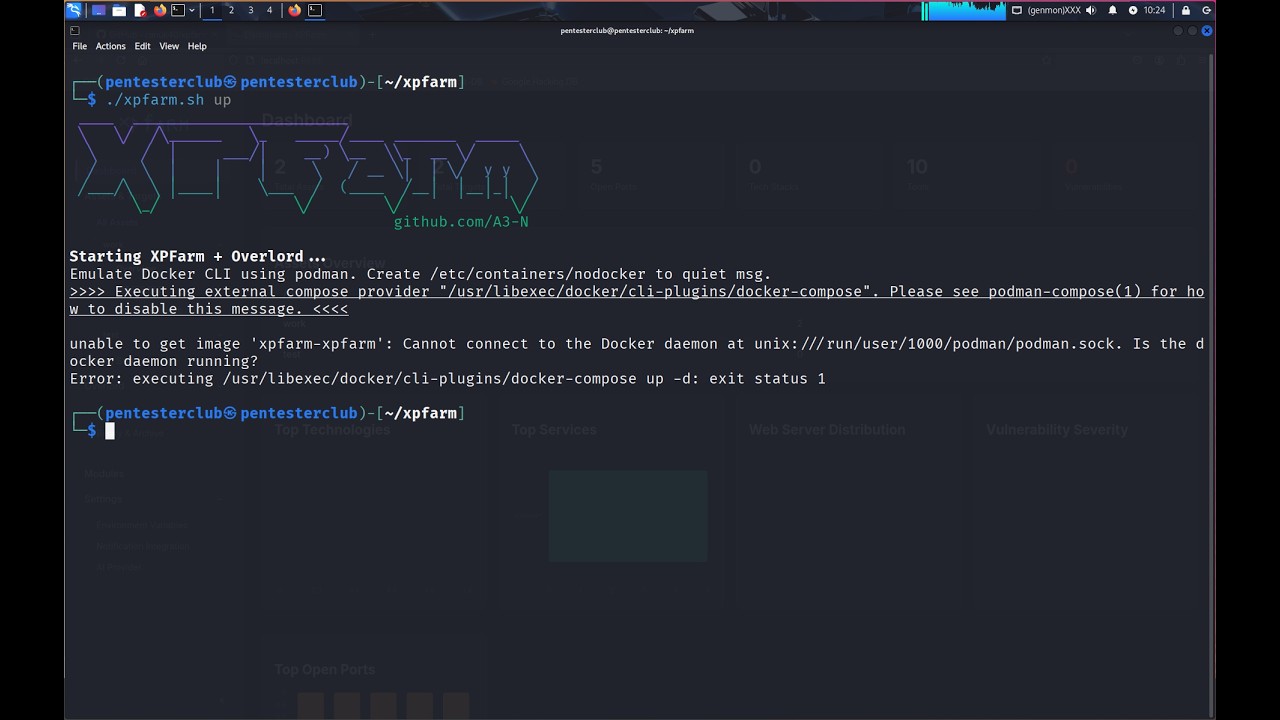Viewport: 1280px width, 720px height.
Task: Click the power manager icon
Action: (x=1133, y=10)
